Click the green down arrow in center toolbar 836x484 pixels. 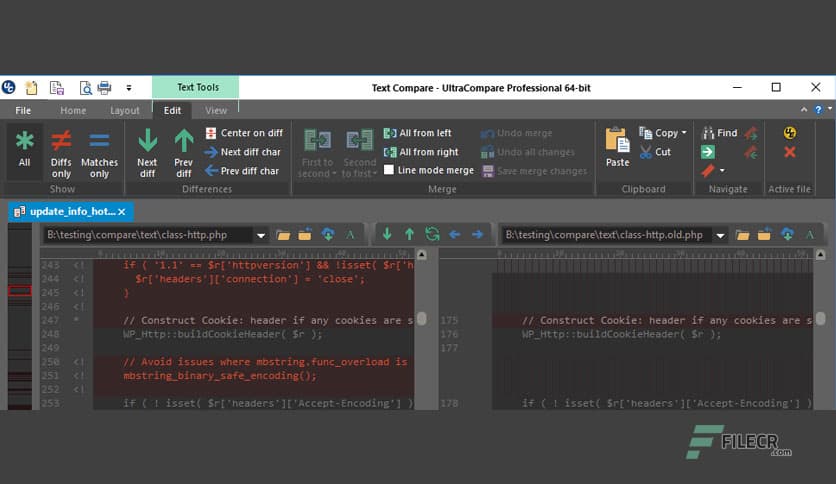click(x=387, y=234)
